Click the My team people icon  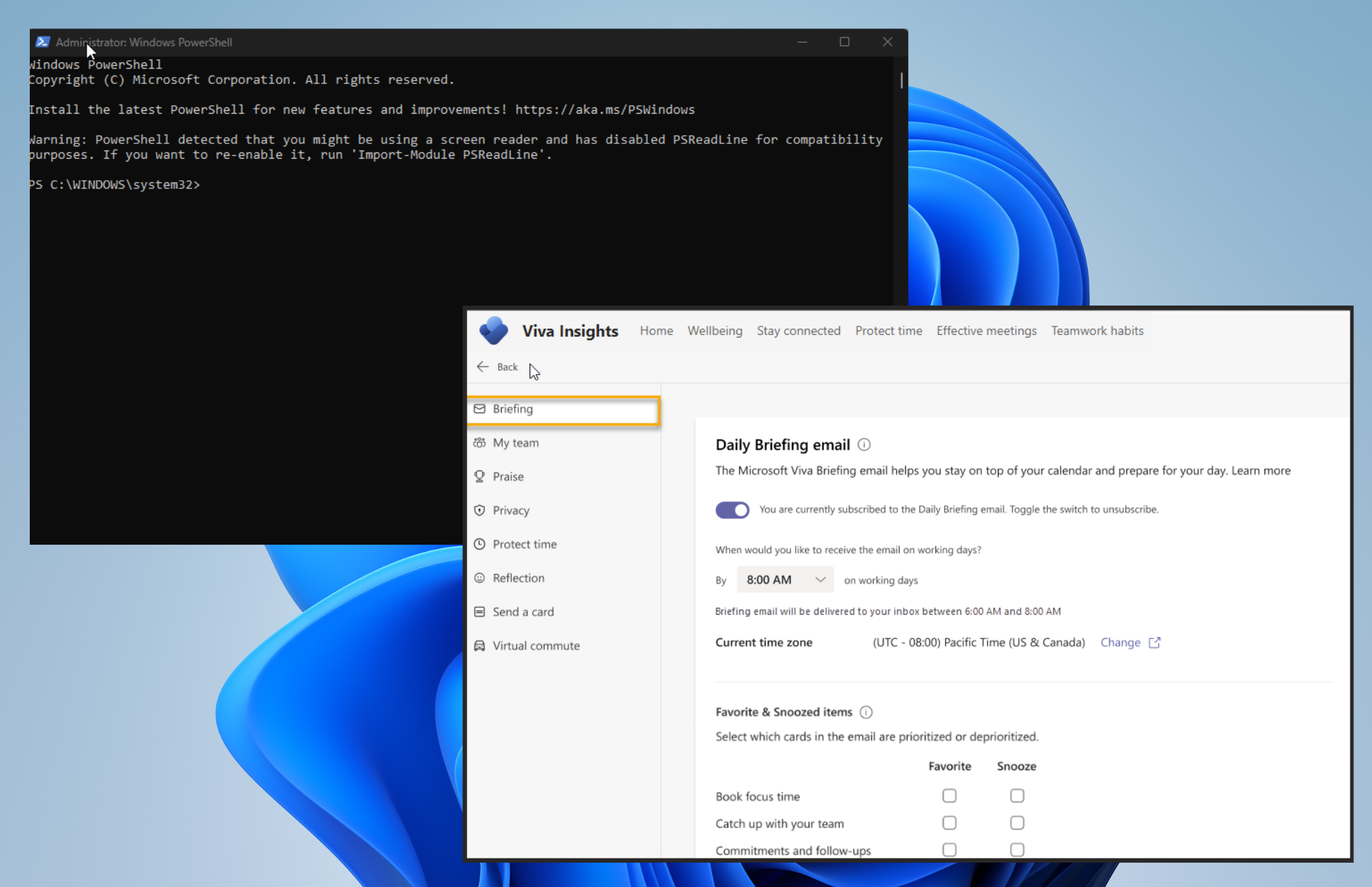[x=480, y=443]
